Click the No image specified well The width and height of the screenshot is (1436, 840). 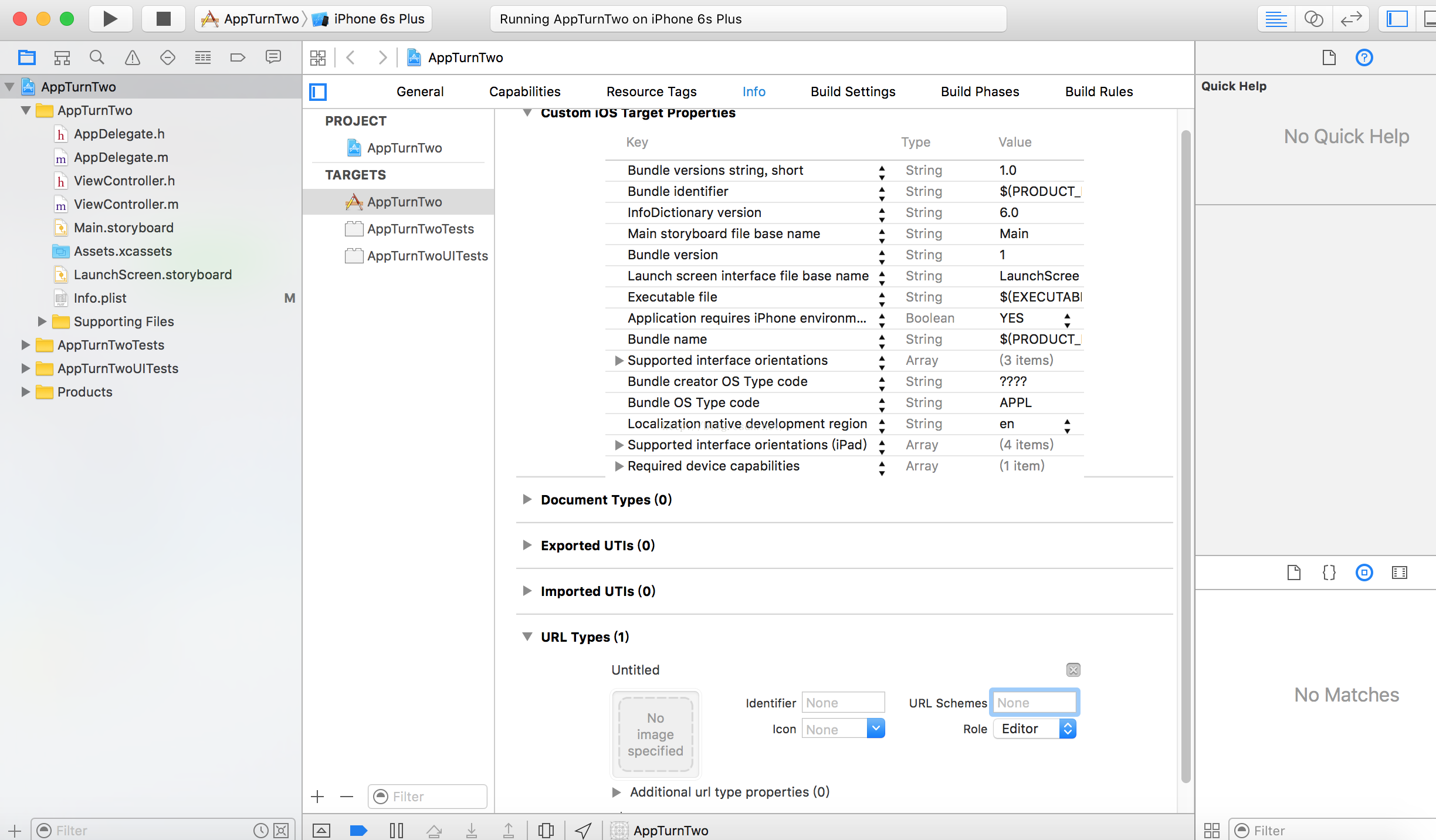[656, 734]
